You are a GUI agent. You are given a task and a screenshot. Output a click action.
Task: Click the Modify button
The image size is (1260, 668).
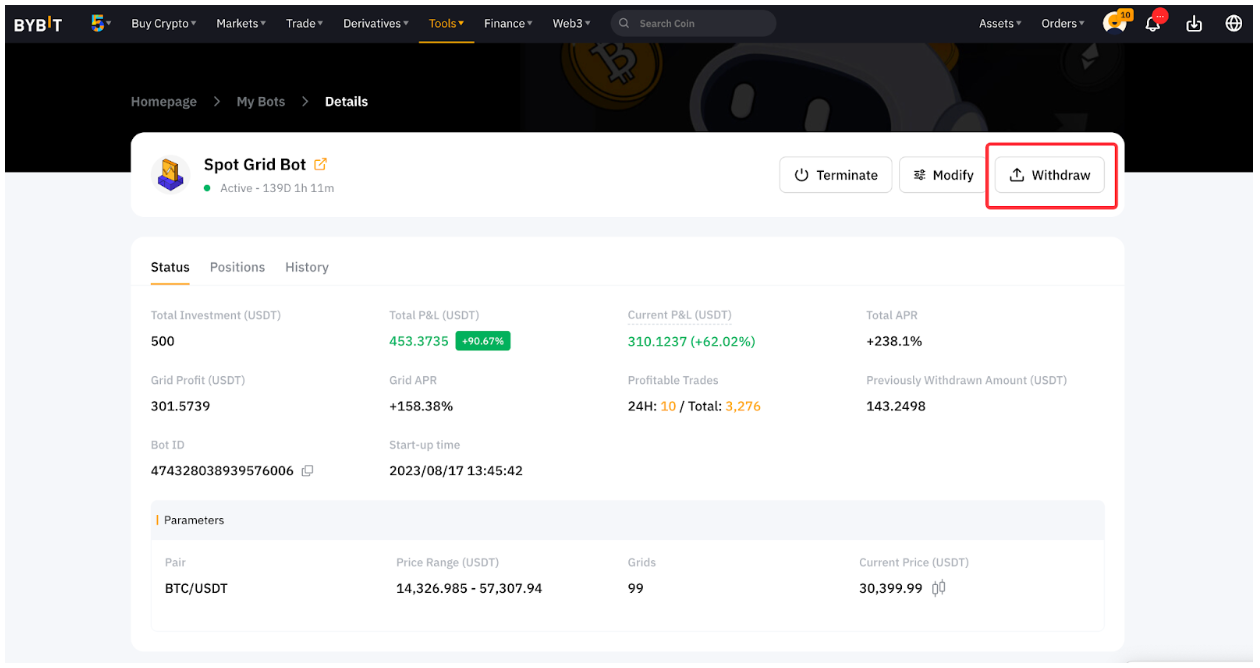943,175
